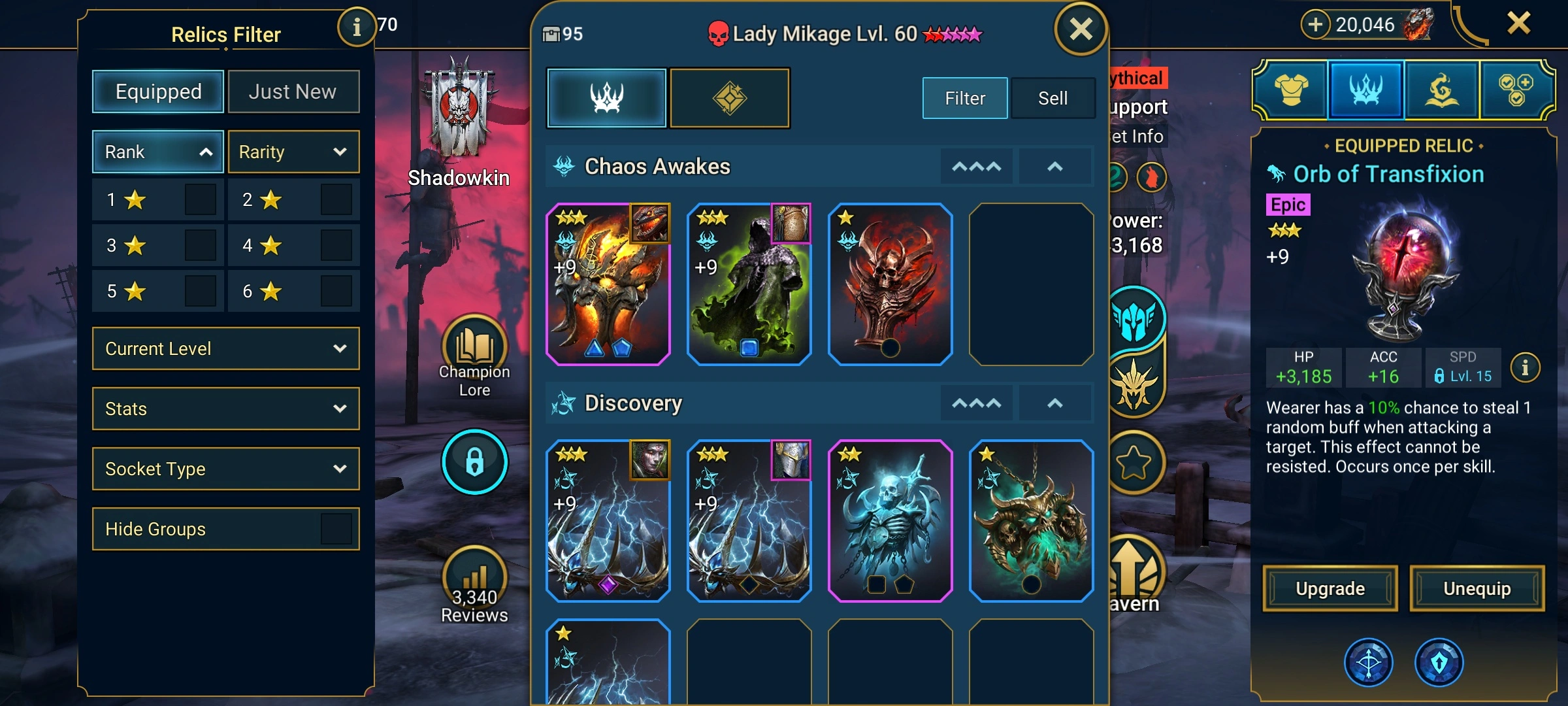Click the Unequip button
The width and height of the screenshot is (1568, 706).
coord(1477,588)
